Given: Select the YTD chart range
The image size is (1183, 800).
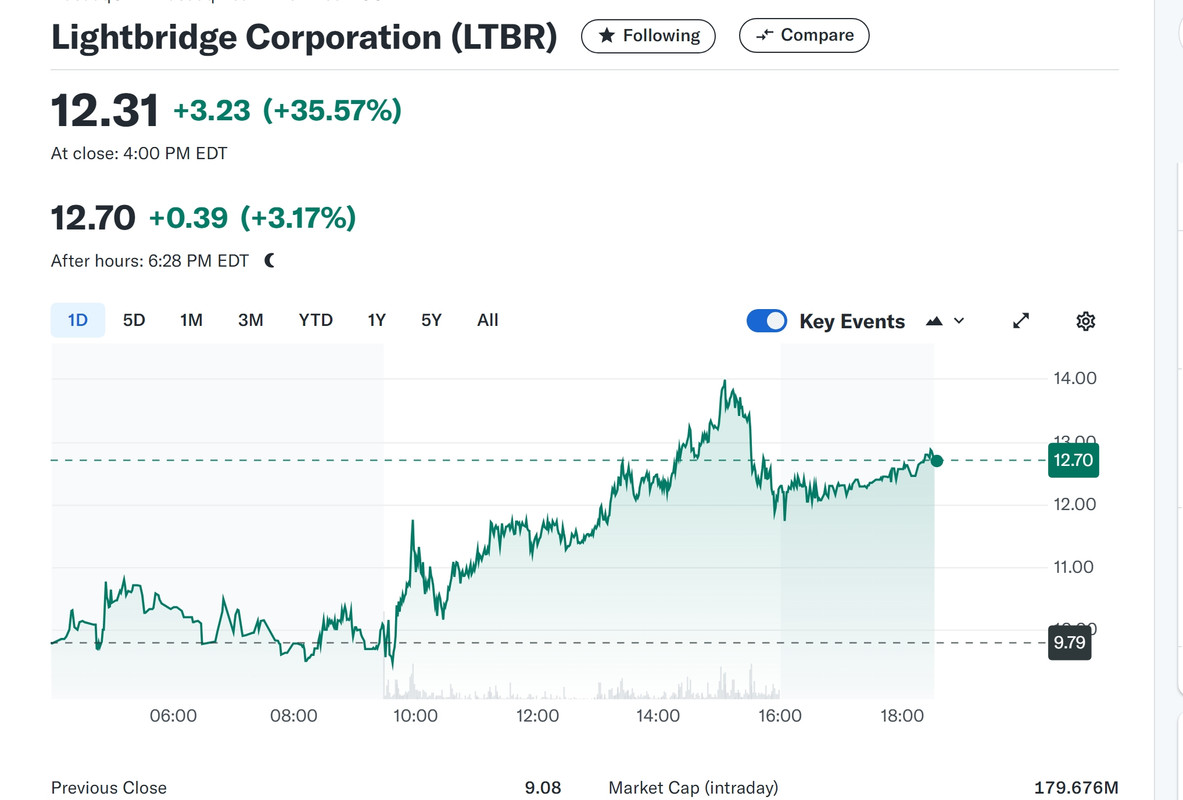Looking at the screenshot, I should (x=315, y=320).
